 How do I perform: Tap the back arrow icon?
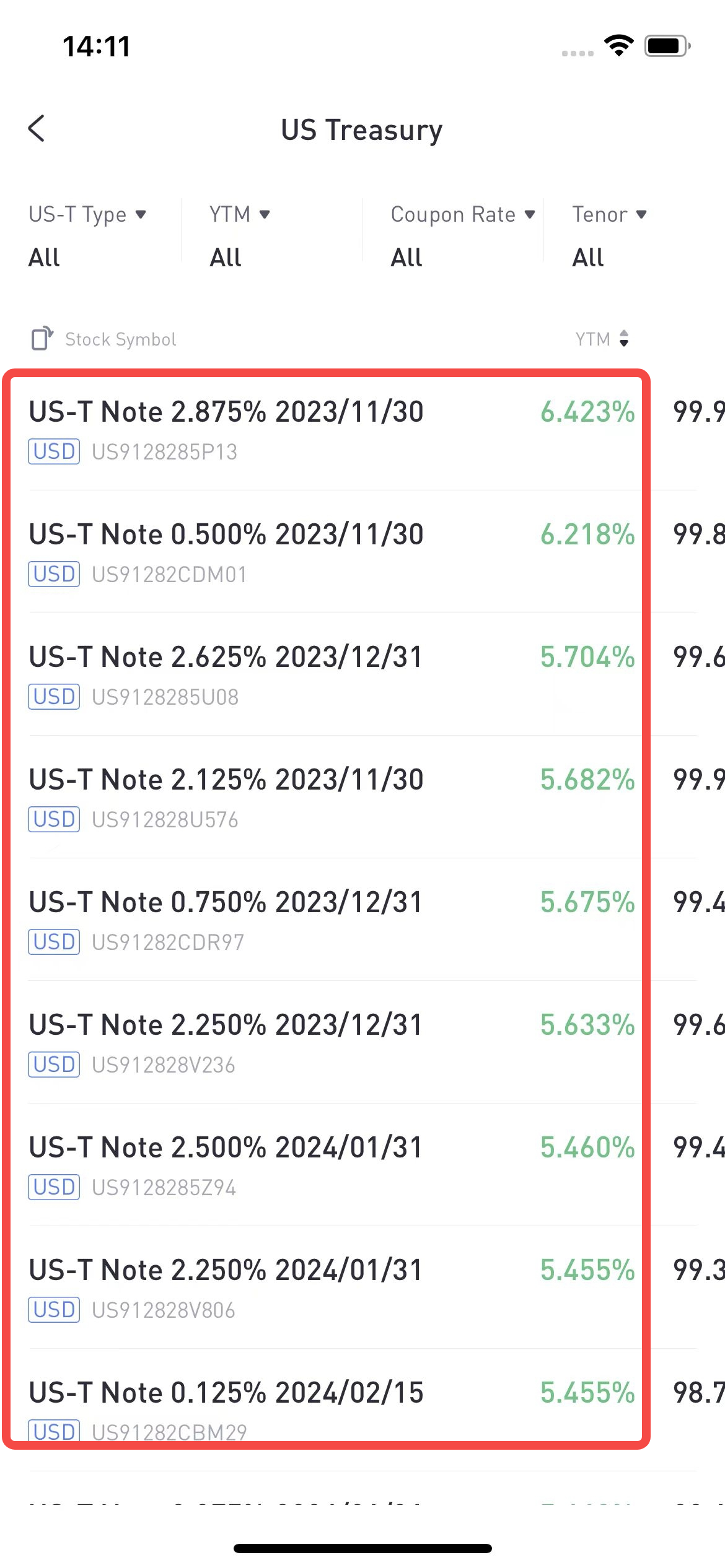click(x=37, y=128)
